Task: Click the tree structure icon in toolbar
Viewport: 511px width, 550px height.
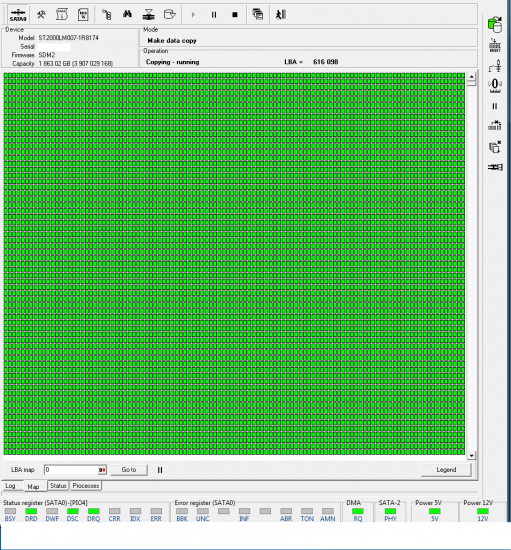Action: click(x=107, y=15)
